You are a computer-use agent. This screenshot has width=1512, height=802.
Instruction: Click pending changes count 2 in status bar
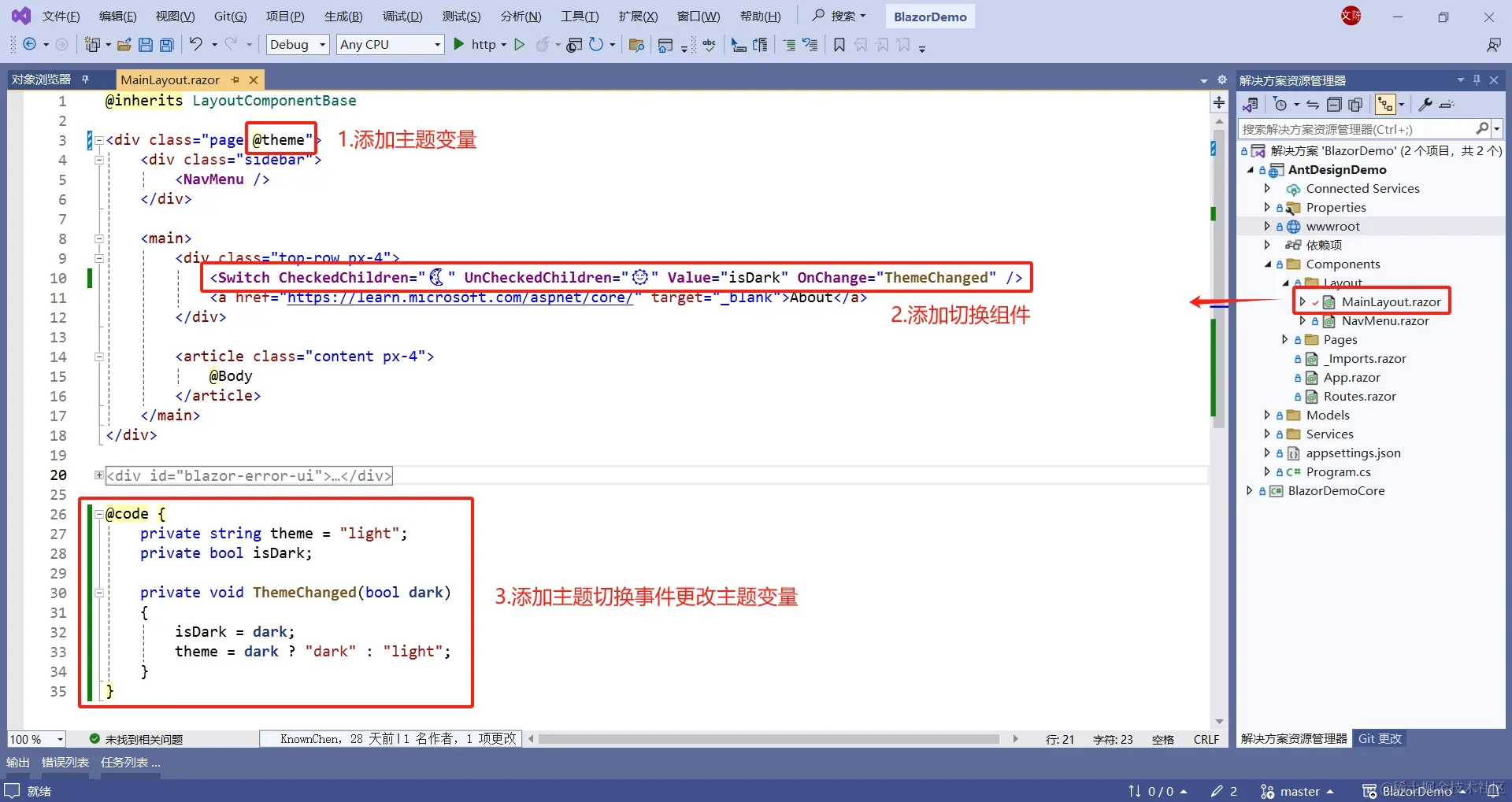click(x=1225, y=791)
